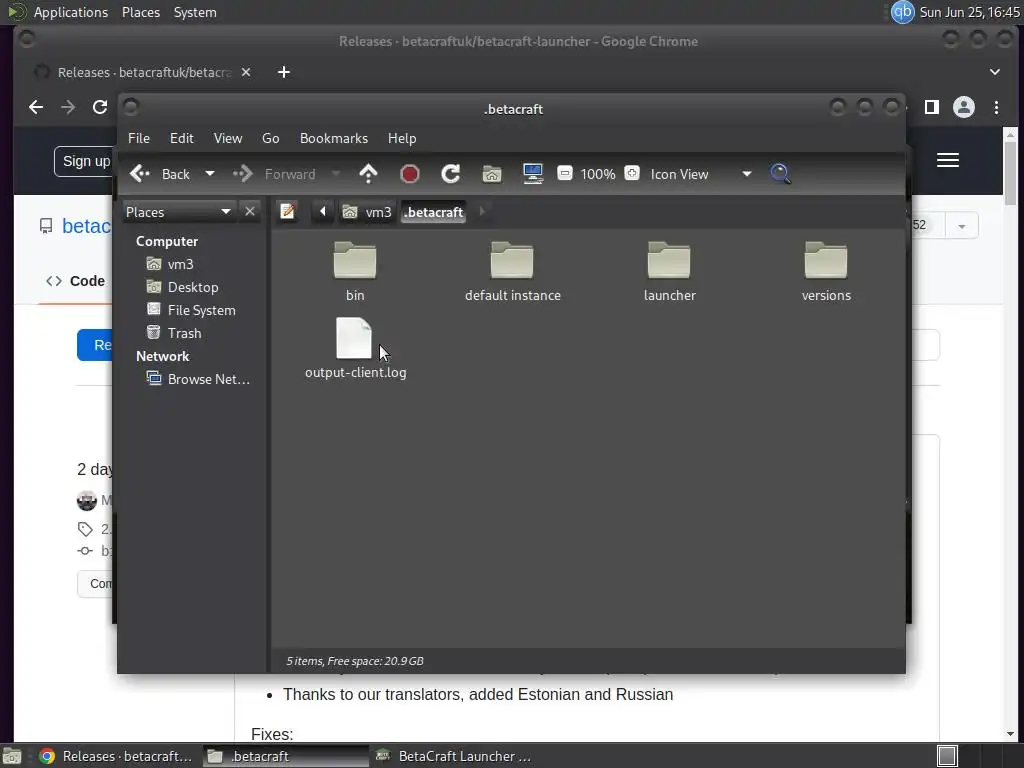Zoom in with the plus icon

click(x=632, y=174)
